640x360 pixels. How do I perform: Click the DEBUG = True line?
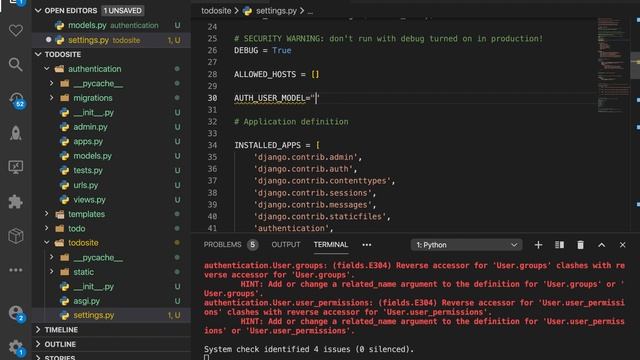(262, 51)
